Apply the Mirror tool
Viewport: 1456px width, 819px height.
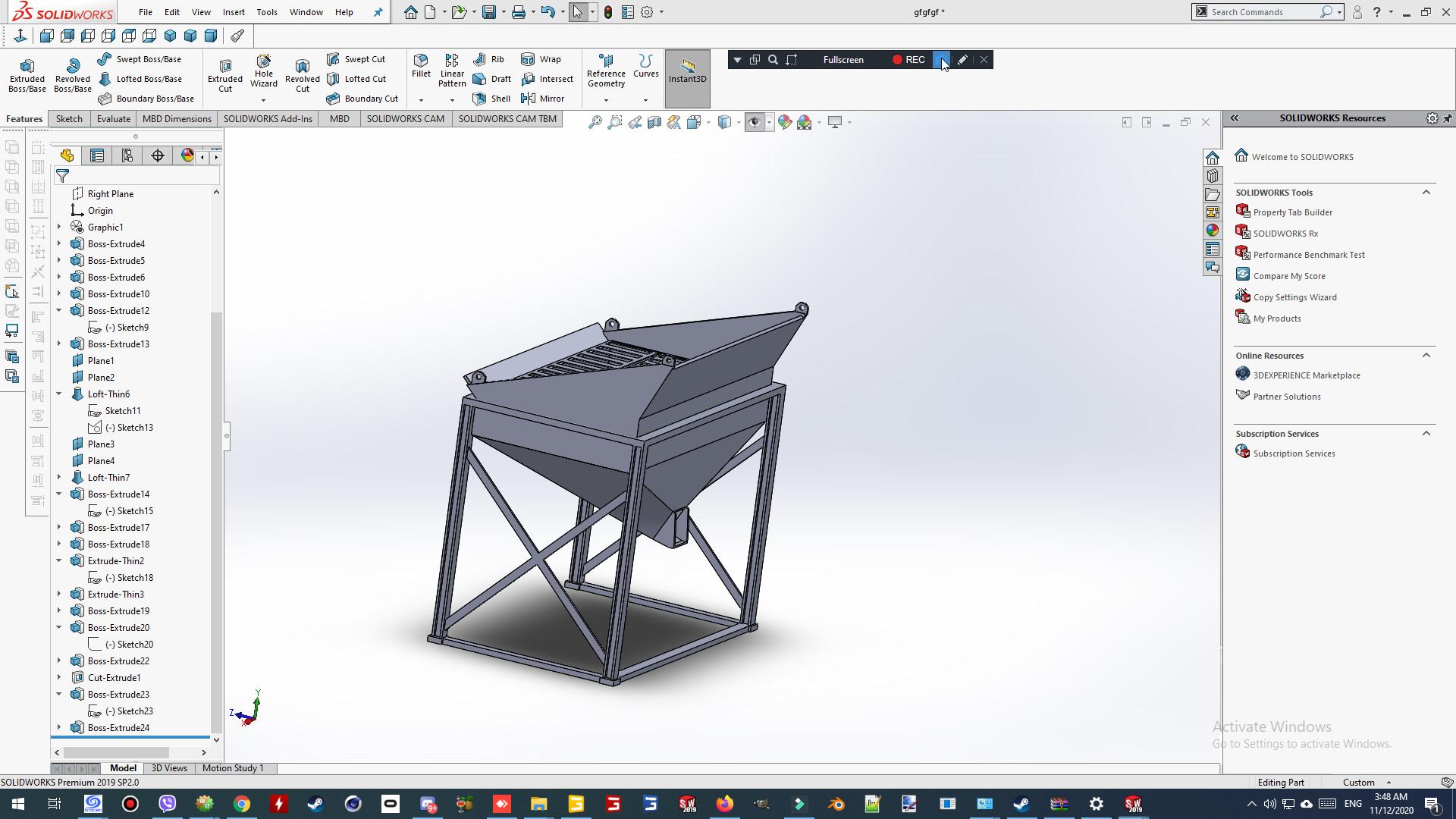[543, 99]
